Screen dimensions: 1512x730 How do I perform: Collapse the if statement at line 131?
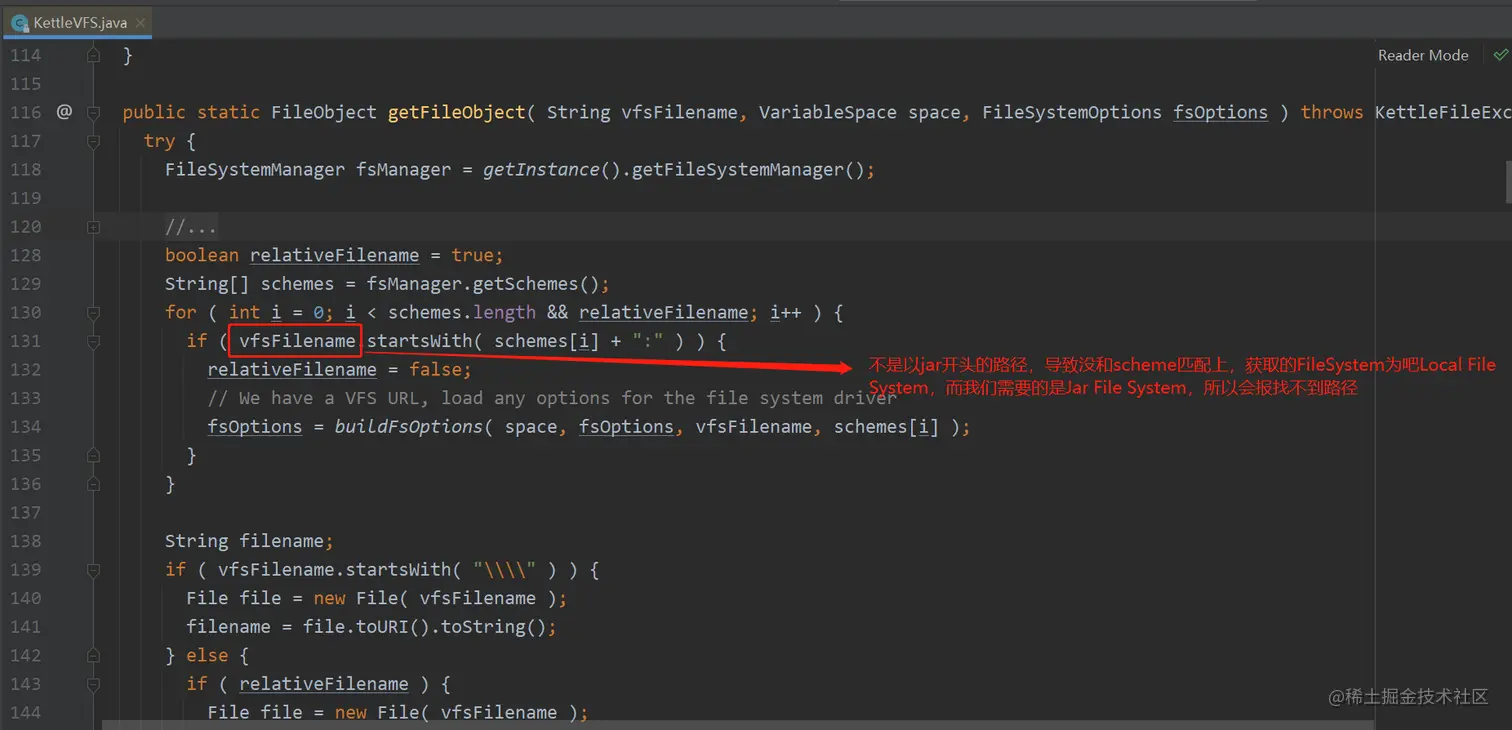pyautogui.click(x=93, y=340)
